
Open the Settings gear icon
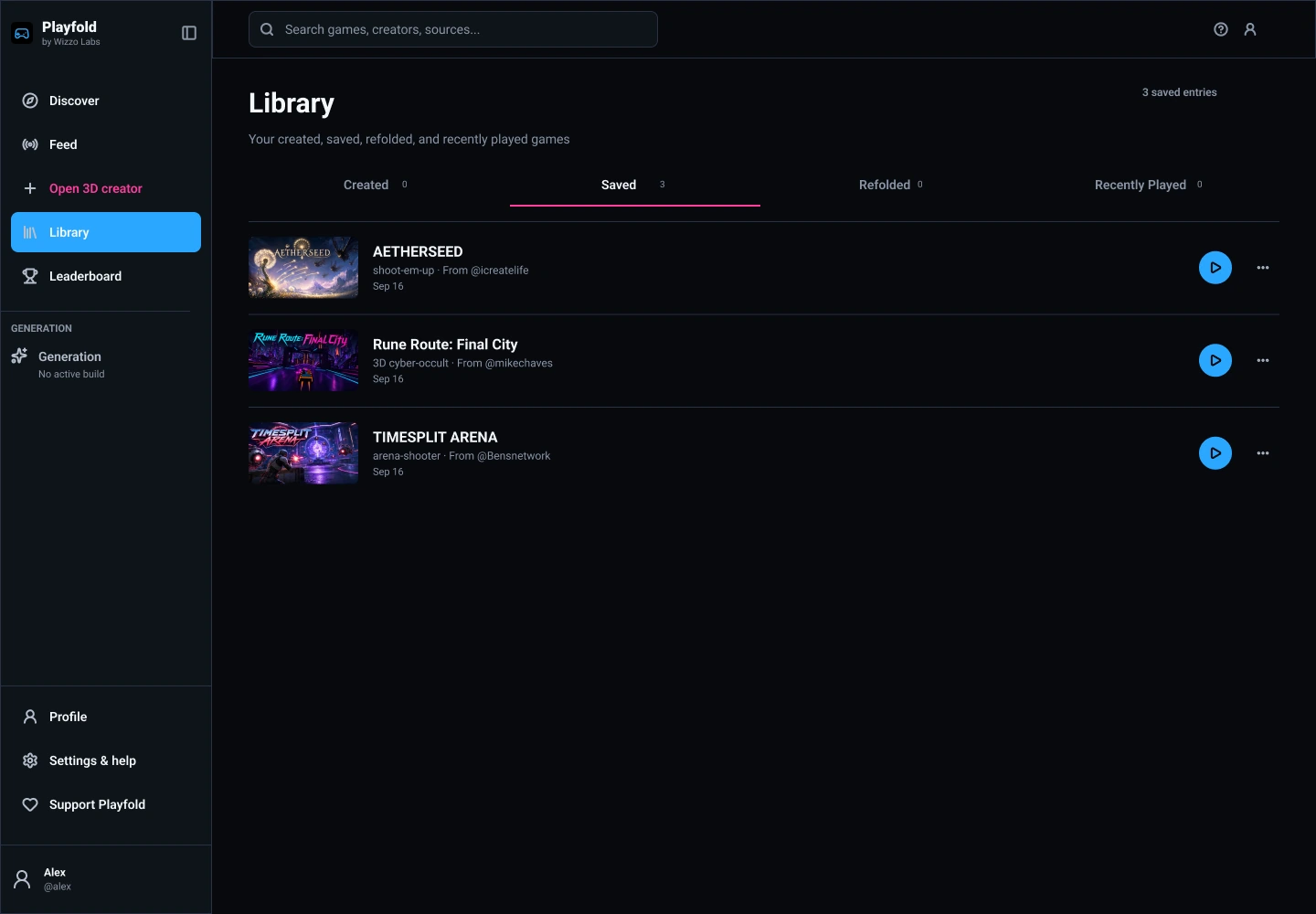pos(30,760)
